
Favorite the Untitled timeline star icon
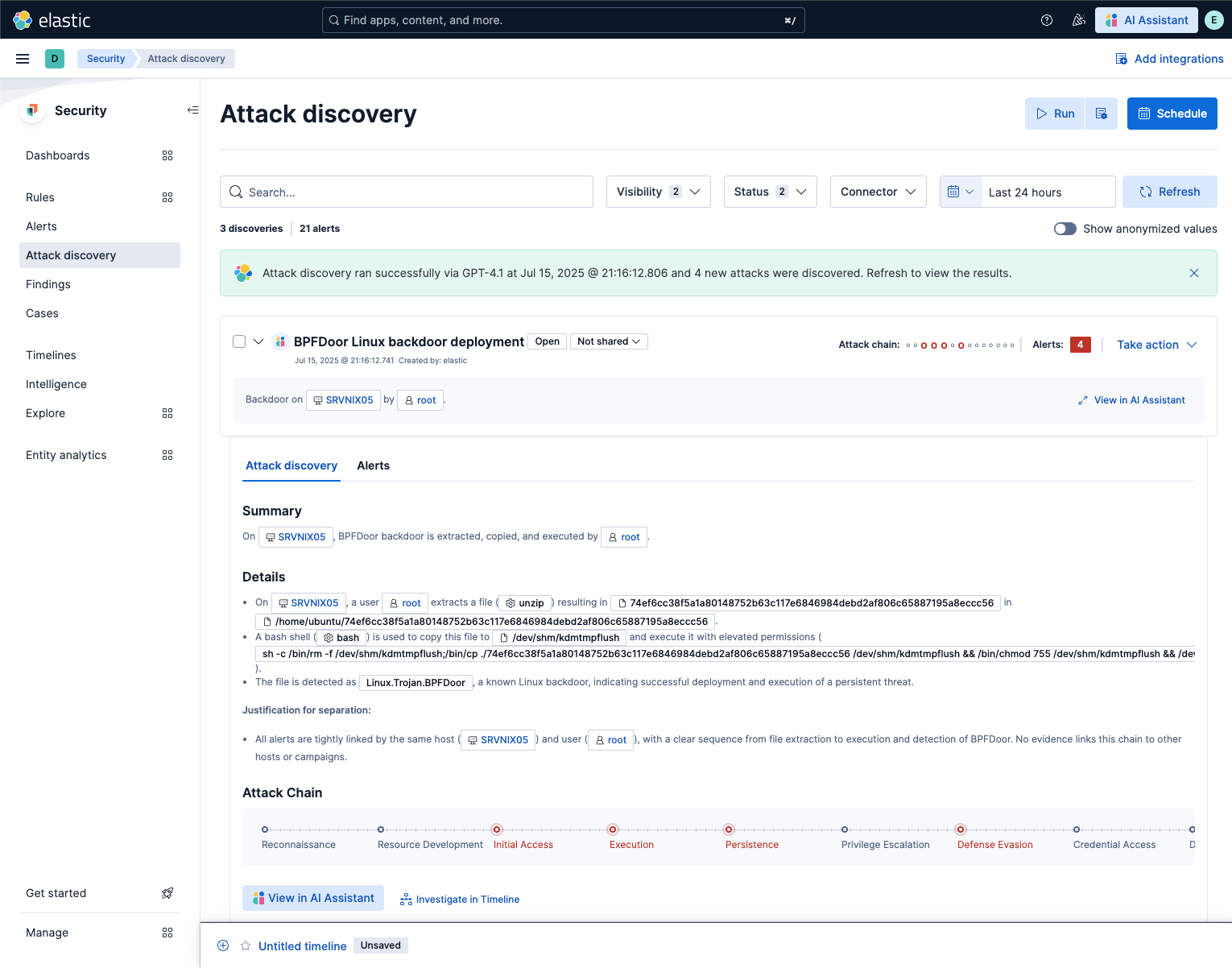coord(246,945)
